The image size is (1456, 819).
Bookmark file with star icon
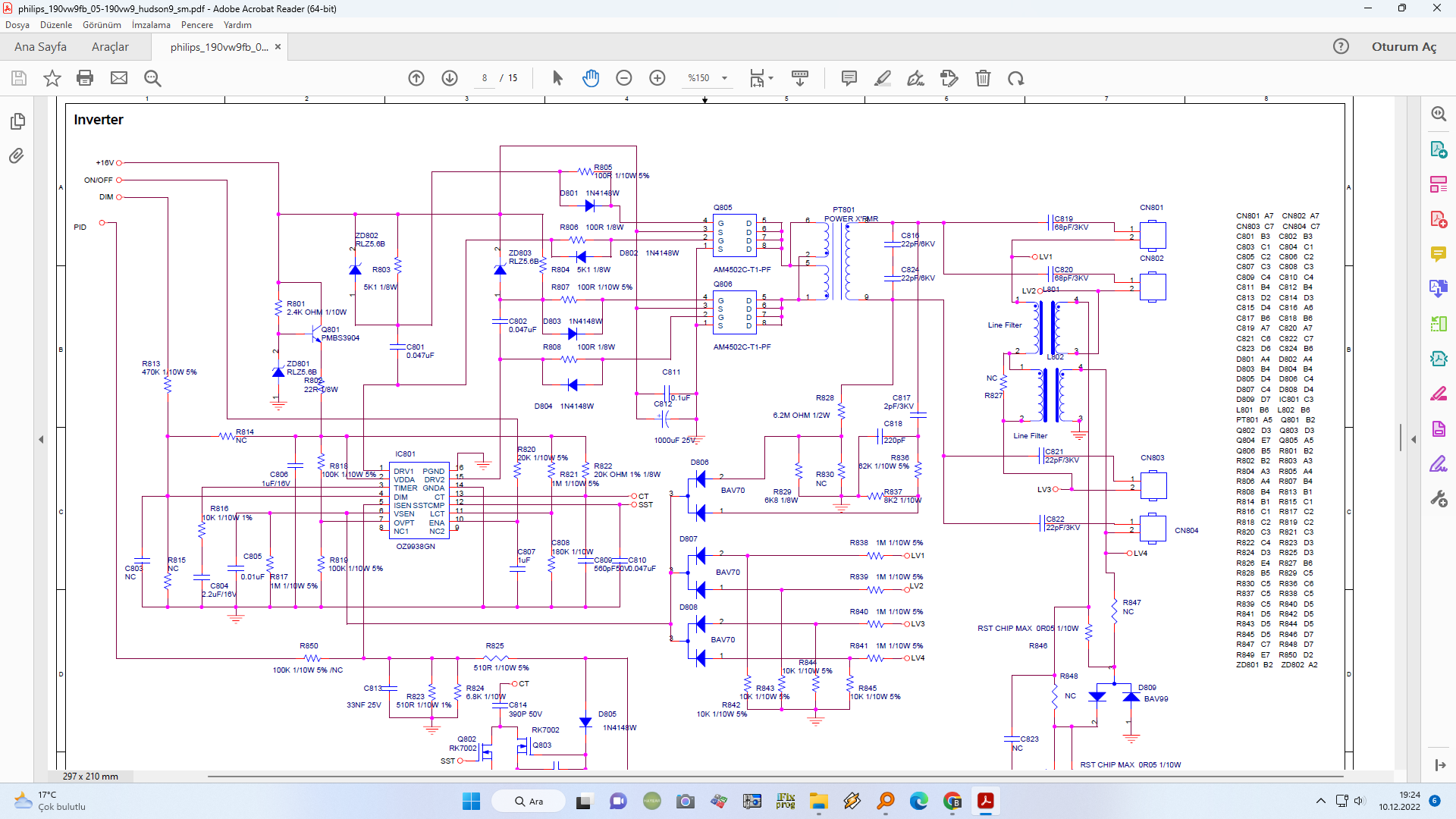(x=52, y=78)
